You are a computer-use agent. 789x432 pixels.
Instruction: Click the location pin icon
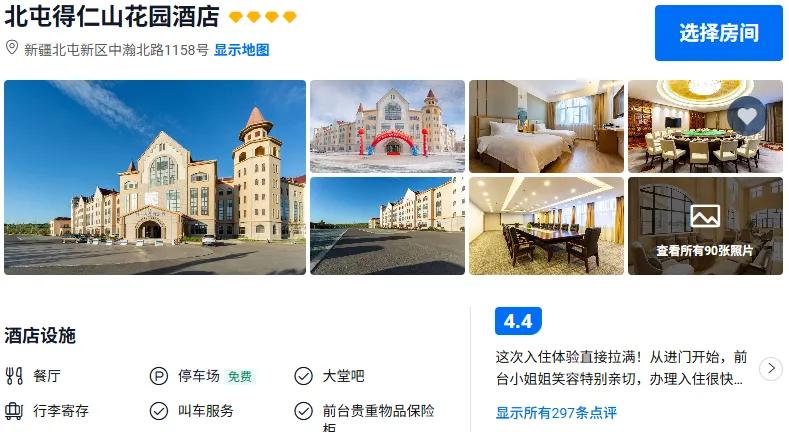point(12,48)
